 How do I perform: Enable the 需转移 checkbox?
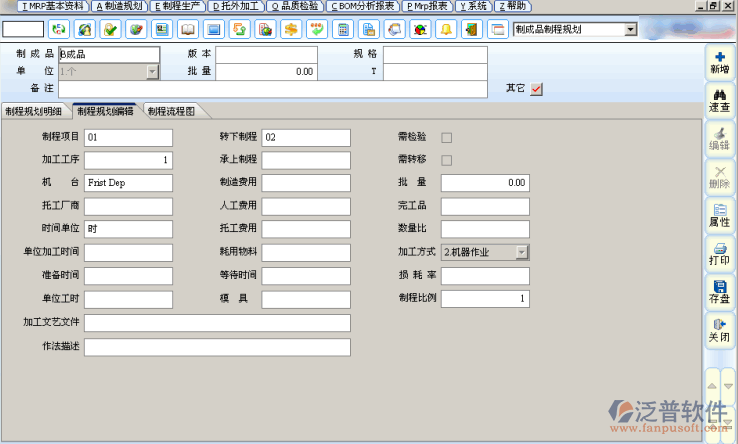point(447,160)
